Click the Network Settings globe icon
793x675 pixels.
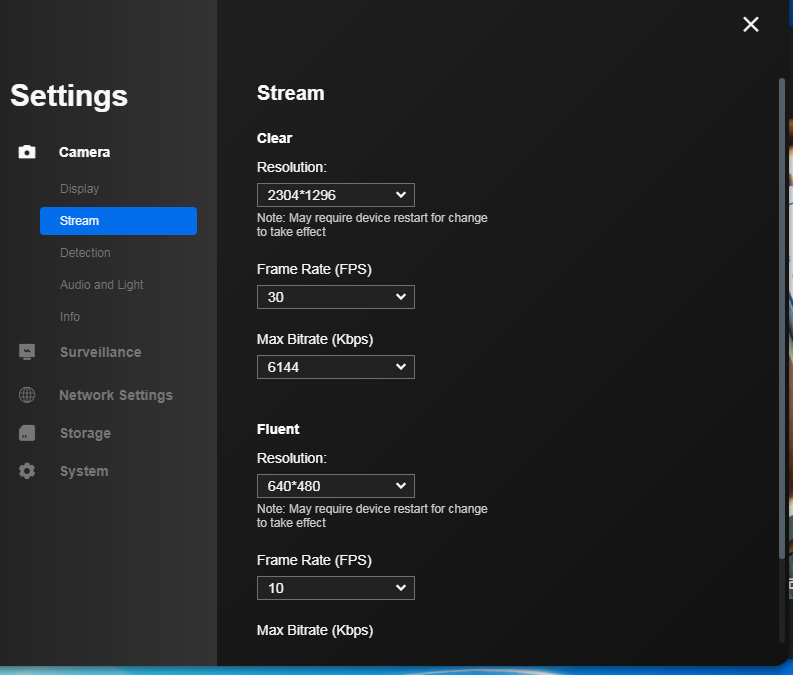coord(27,395)
